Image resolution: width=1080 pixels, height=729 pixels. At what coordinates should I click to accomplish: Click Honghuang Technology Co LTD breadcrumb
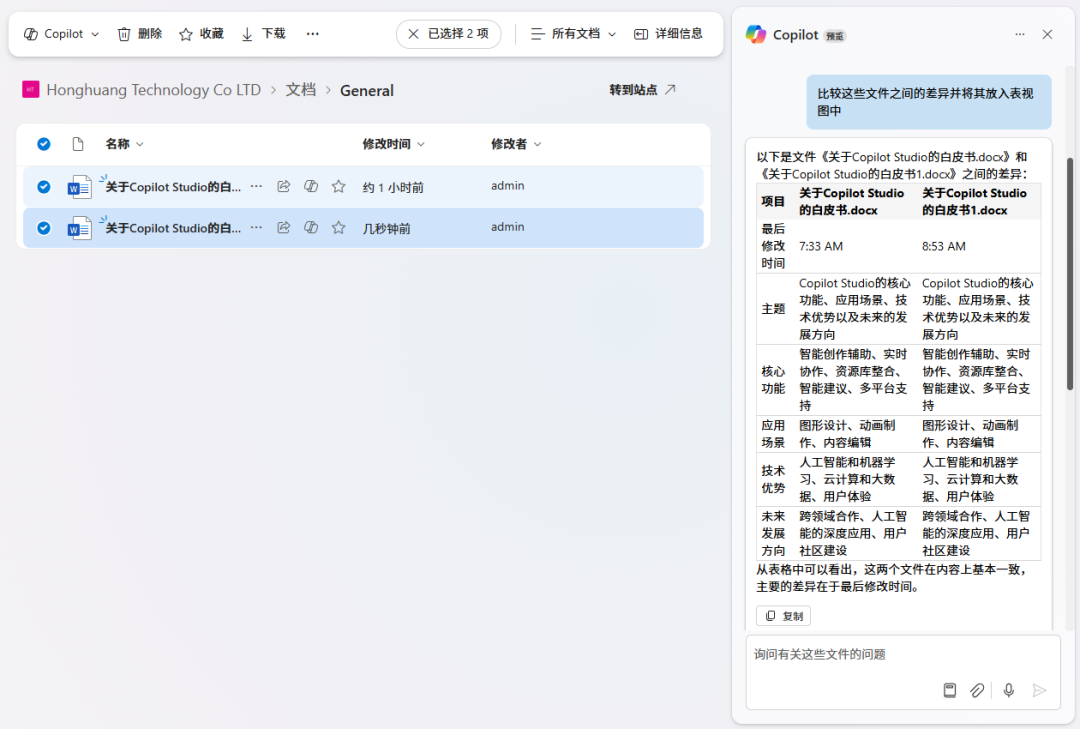154,90
